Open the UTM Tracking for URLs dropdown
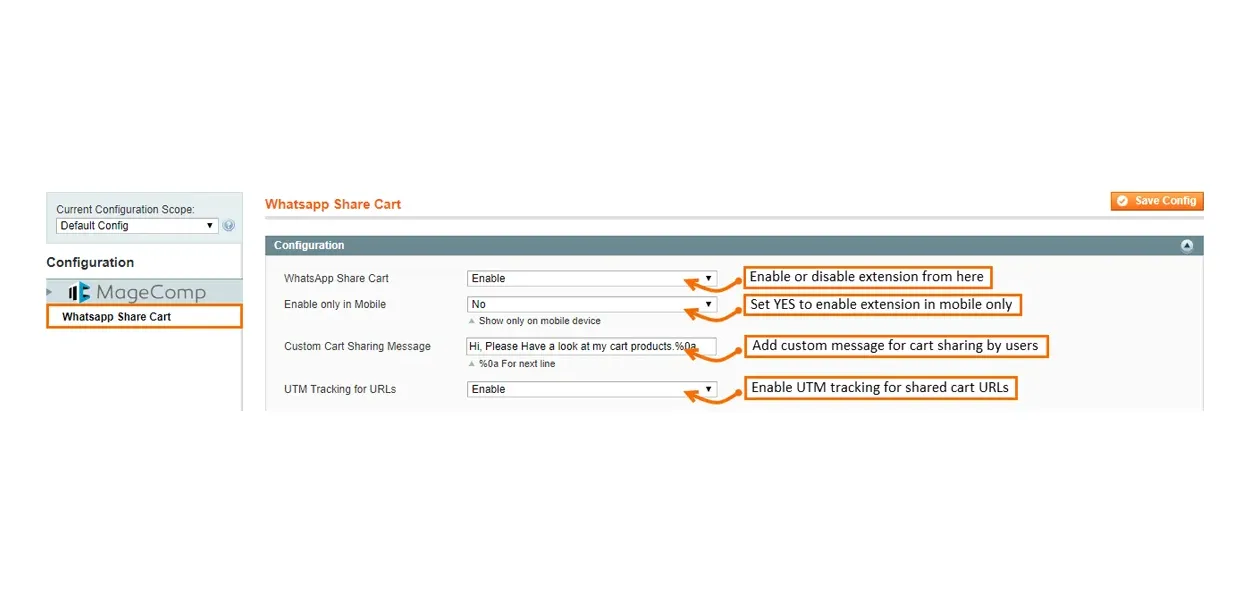Image resolution: width=1250 pixels, height=600 pixels. 591,389
